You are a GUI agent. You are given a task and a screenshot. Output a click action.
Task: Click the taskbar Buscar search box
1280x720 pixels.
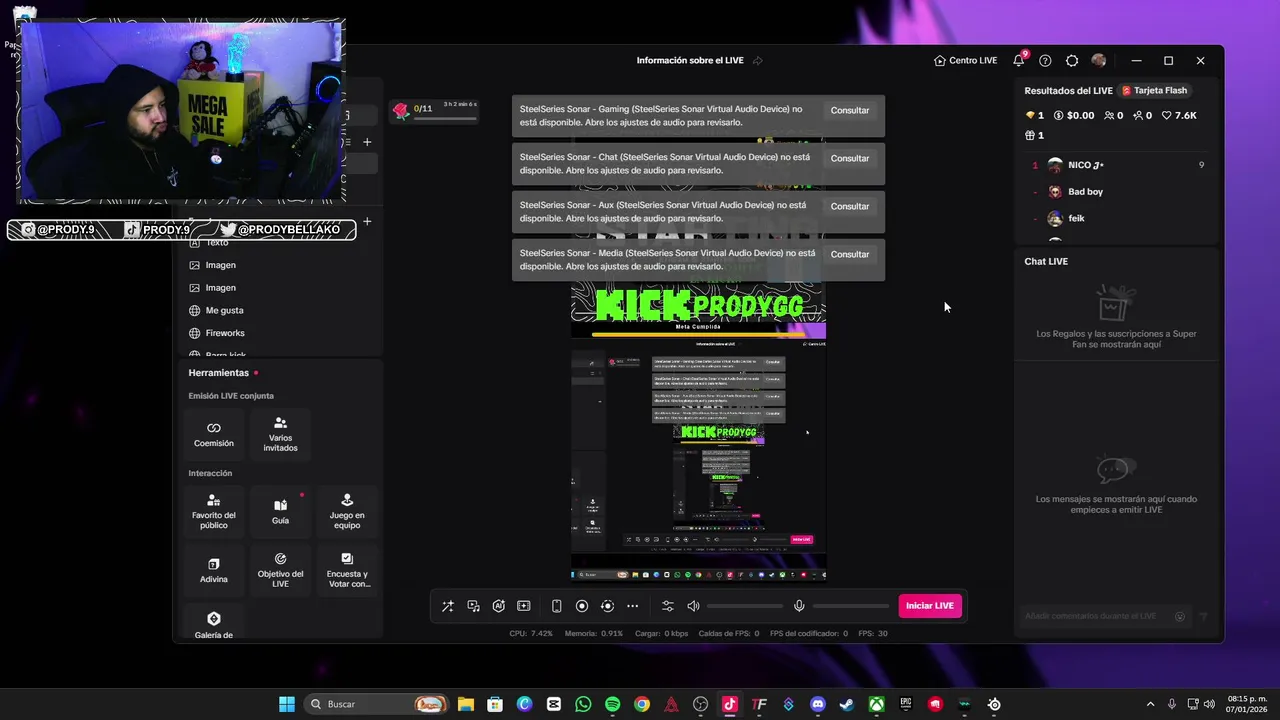tap(375, 704)
